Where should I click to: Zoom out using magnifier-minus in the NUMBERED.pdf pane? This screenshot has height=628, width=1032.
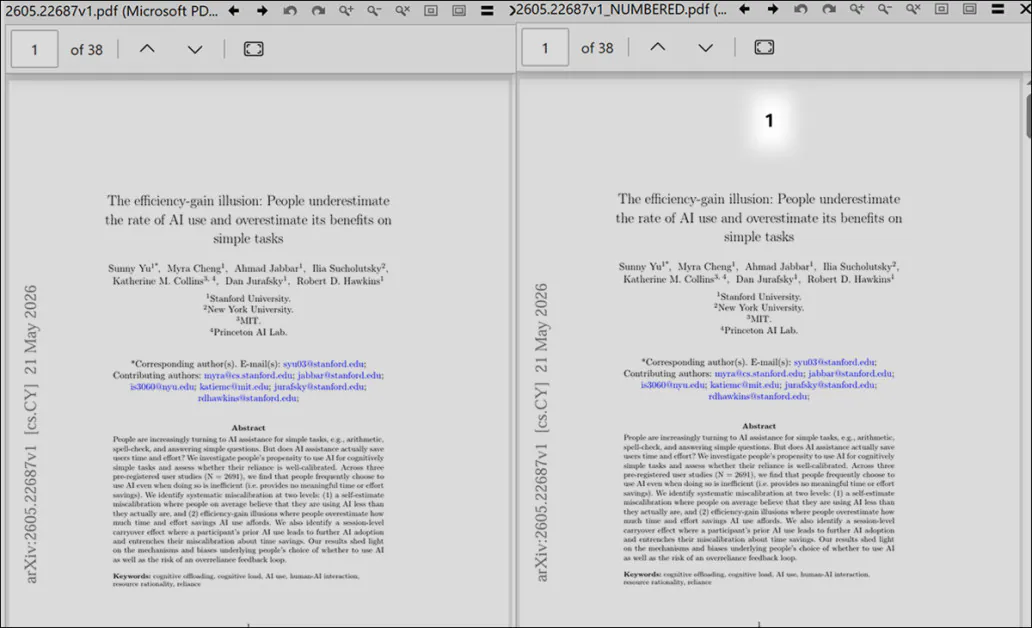click(x=885, y=9)
